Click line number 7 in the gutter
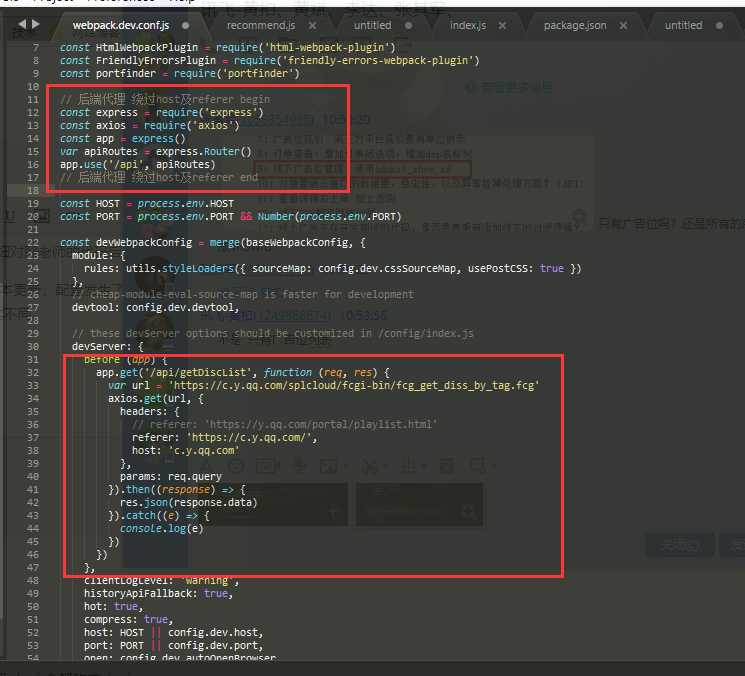 click(x=36, y=48)
